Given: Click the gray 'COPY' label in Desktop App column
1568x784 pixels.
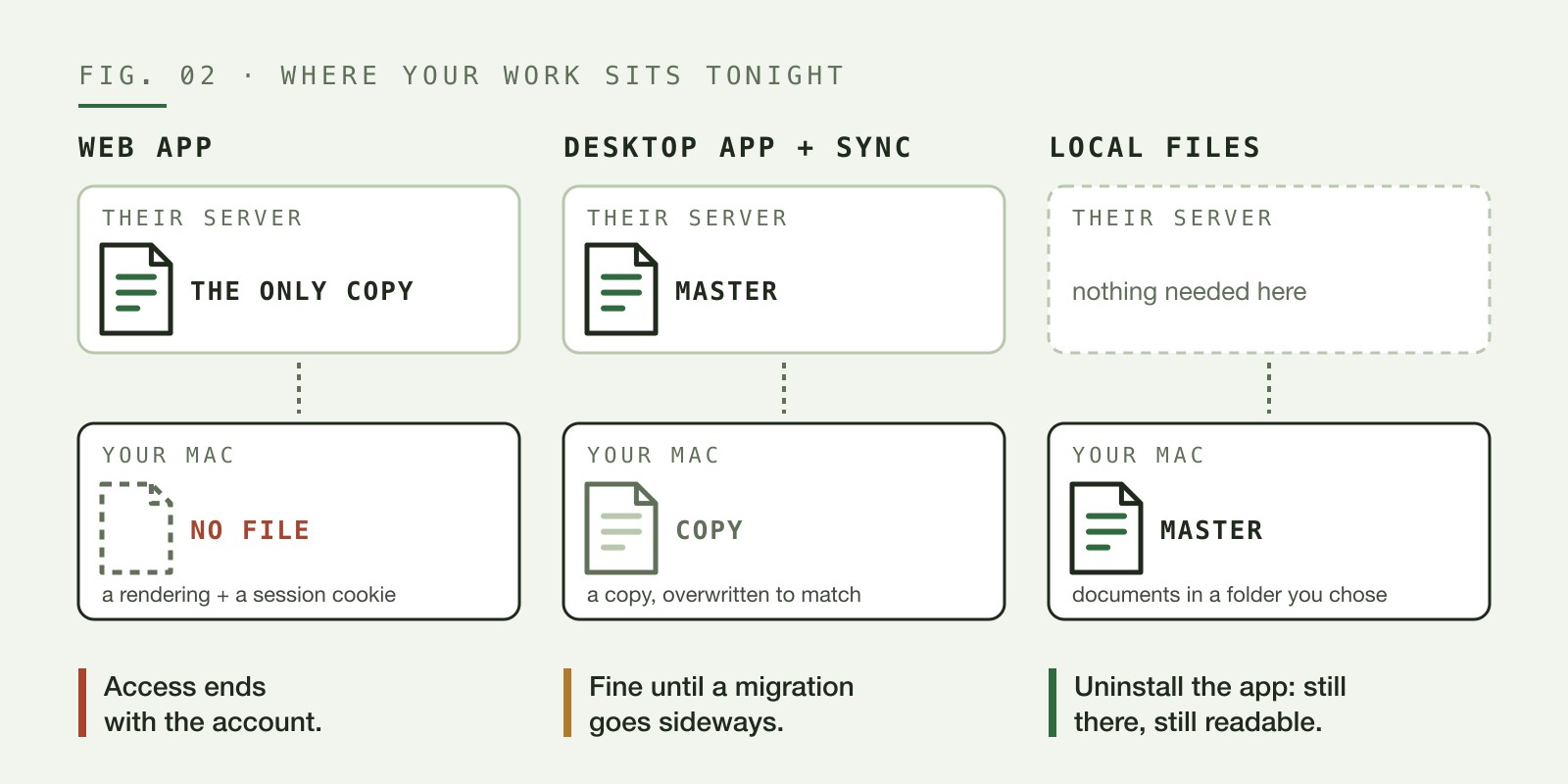Looking at the screenshot, I should click(710, 530).
